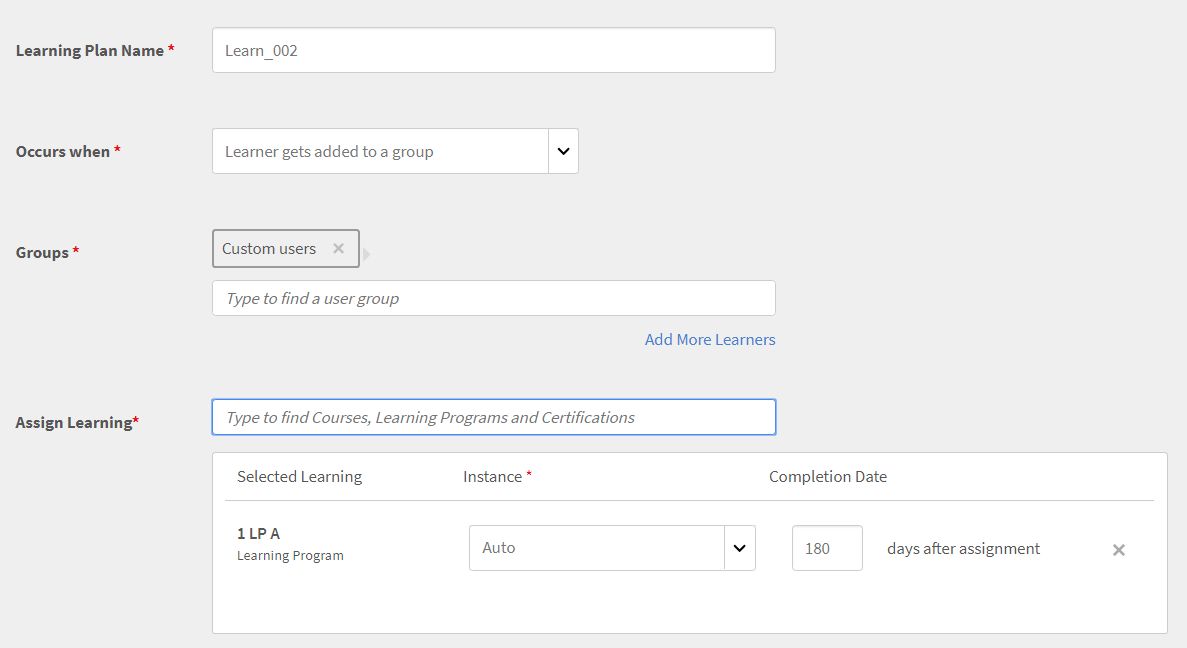The width and height of the screenshot is (1187, 648).
Task: Open the Occurs when dropdown arrow
Action: [x=563, y=151]
